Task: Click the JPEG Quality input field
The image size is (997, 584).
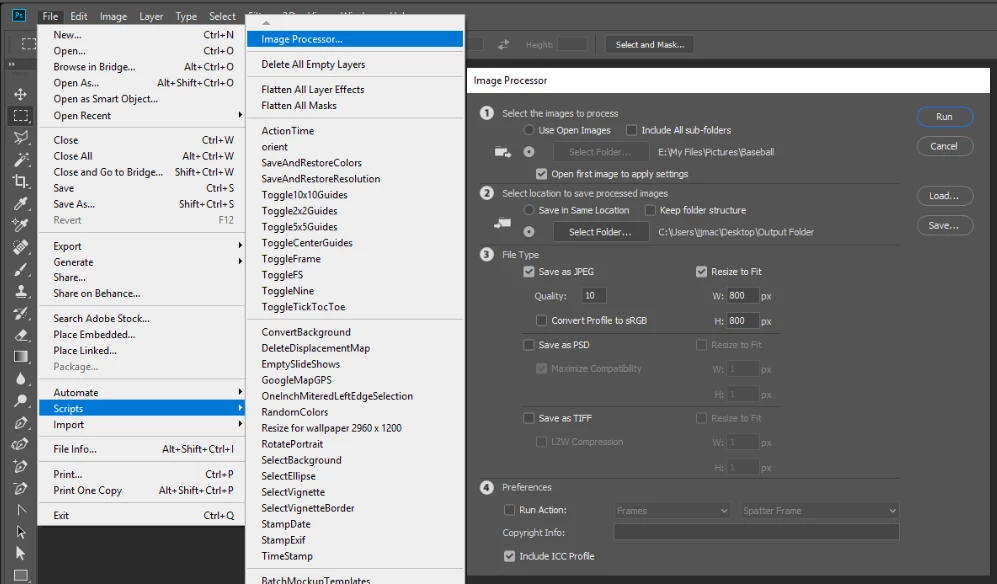Action: [593, 296]
